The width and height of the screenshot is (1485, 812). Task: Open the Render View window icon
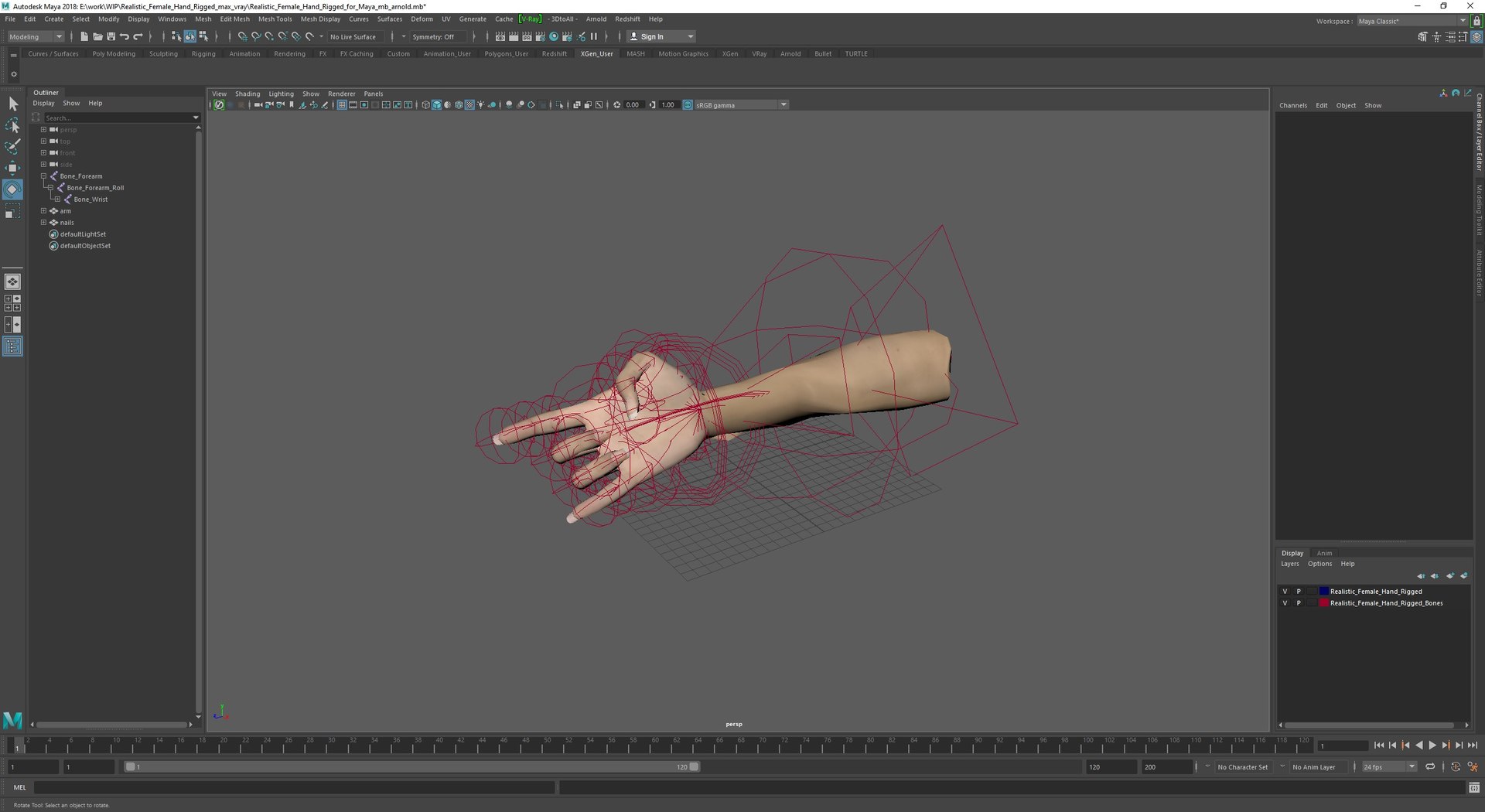pos(500,36)
